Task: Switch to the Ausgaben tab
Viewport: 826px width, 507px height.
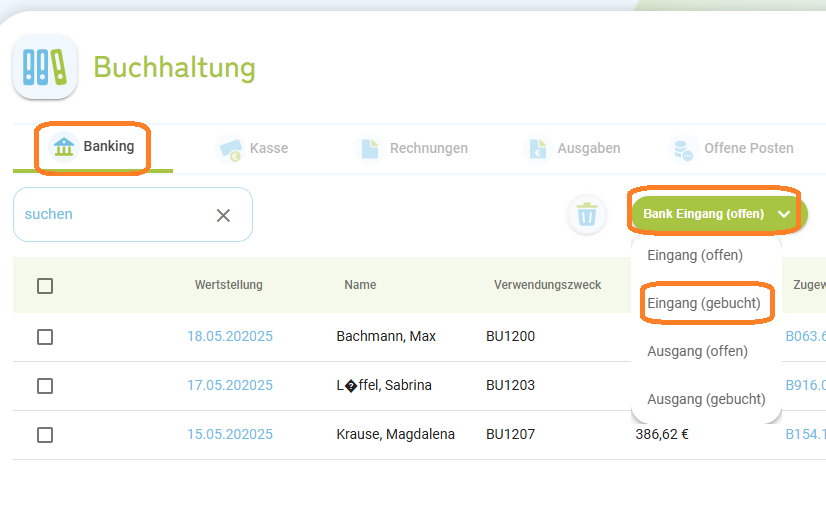Action: click(x=572, y=149)
